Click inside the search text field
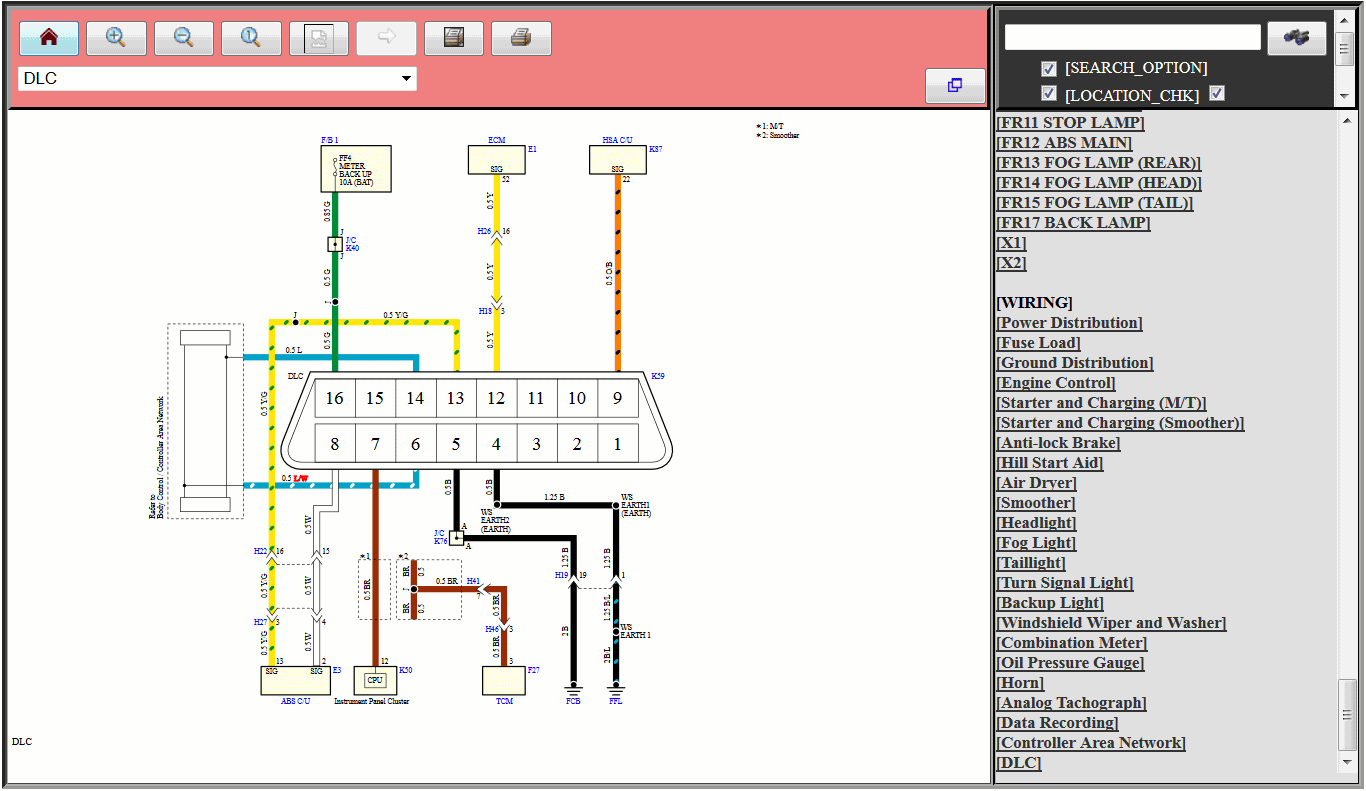This screenshot has height=791, width=1366. click(1132, 37)
